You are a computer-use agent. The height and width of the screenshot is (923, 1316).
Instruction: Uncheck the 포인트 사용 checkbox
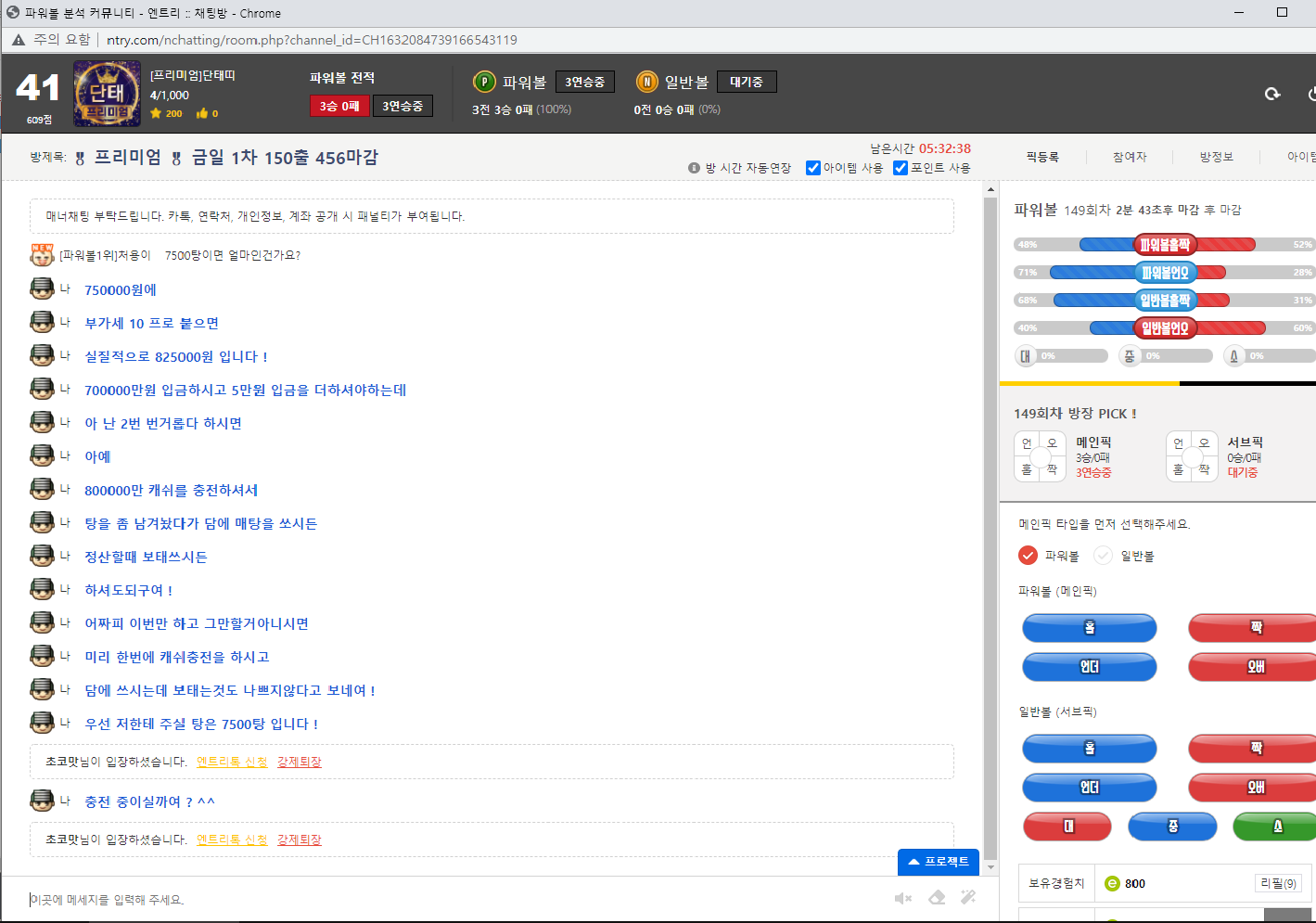[x=900, y=168]
